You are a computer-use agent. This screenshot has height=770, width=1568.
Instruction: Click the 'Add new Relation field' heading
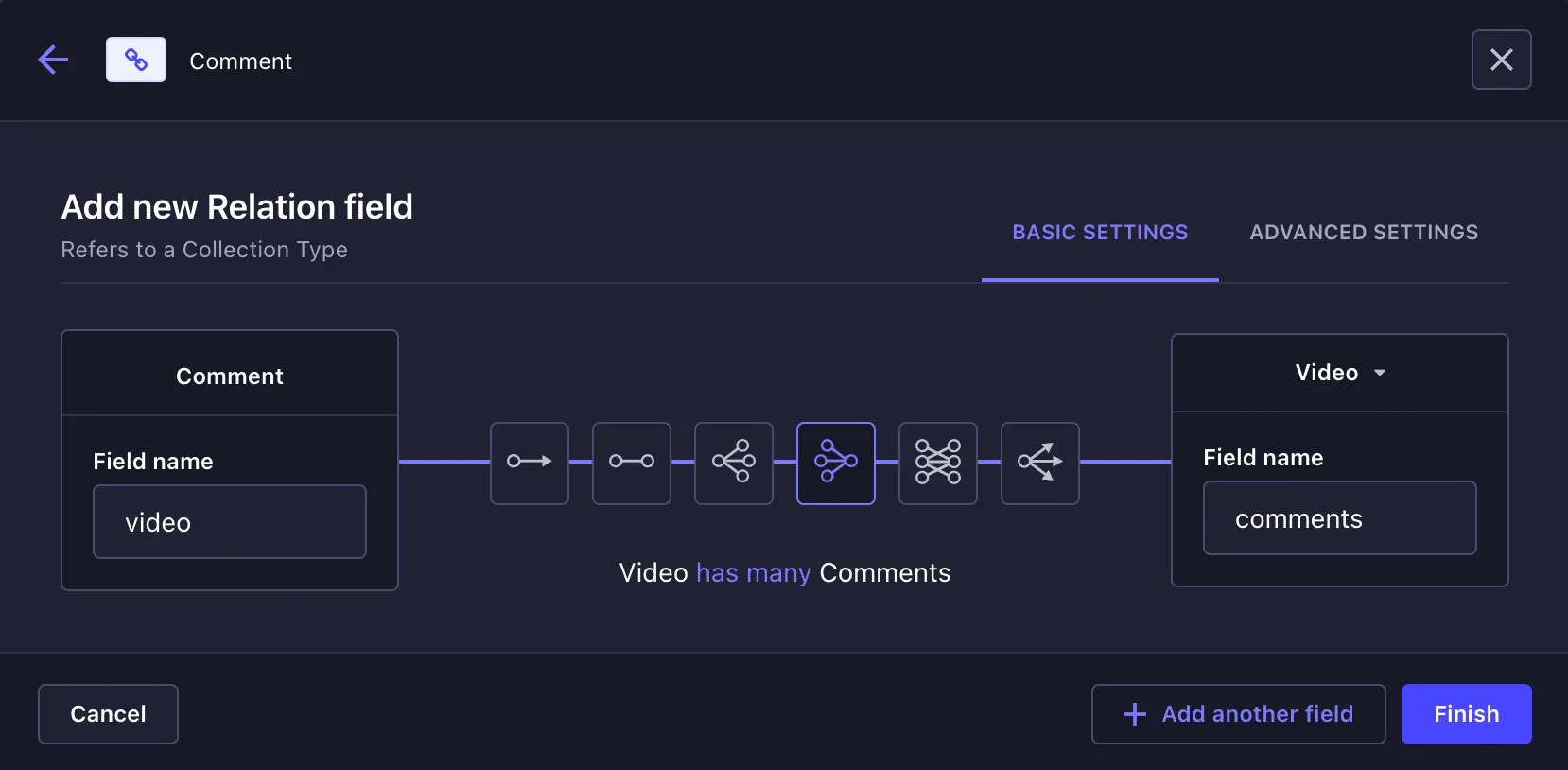pyautogui.click(x=237, y=206)
